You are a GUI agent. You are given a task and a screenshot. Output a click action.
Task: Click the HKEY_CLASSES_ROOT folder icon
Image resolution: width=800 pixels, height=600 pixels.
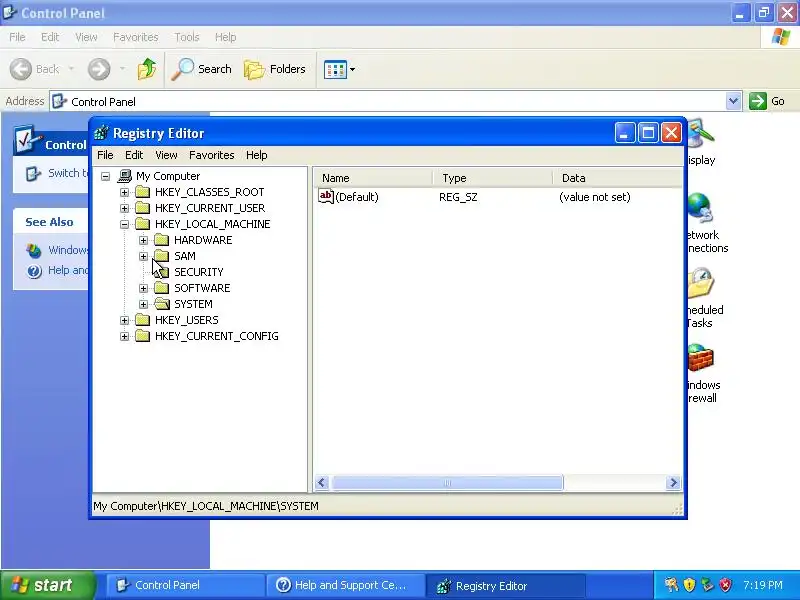[142, 192]
